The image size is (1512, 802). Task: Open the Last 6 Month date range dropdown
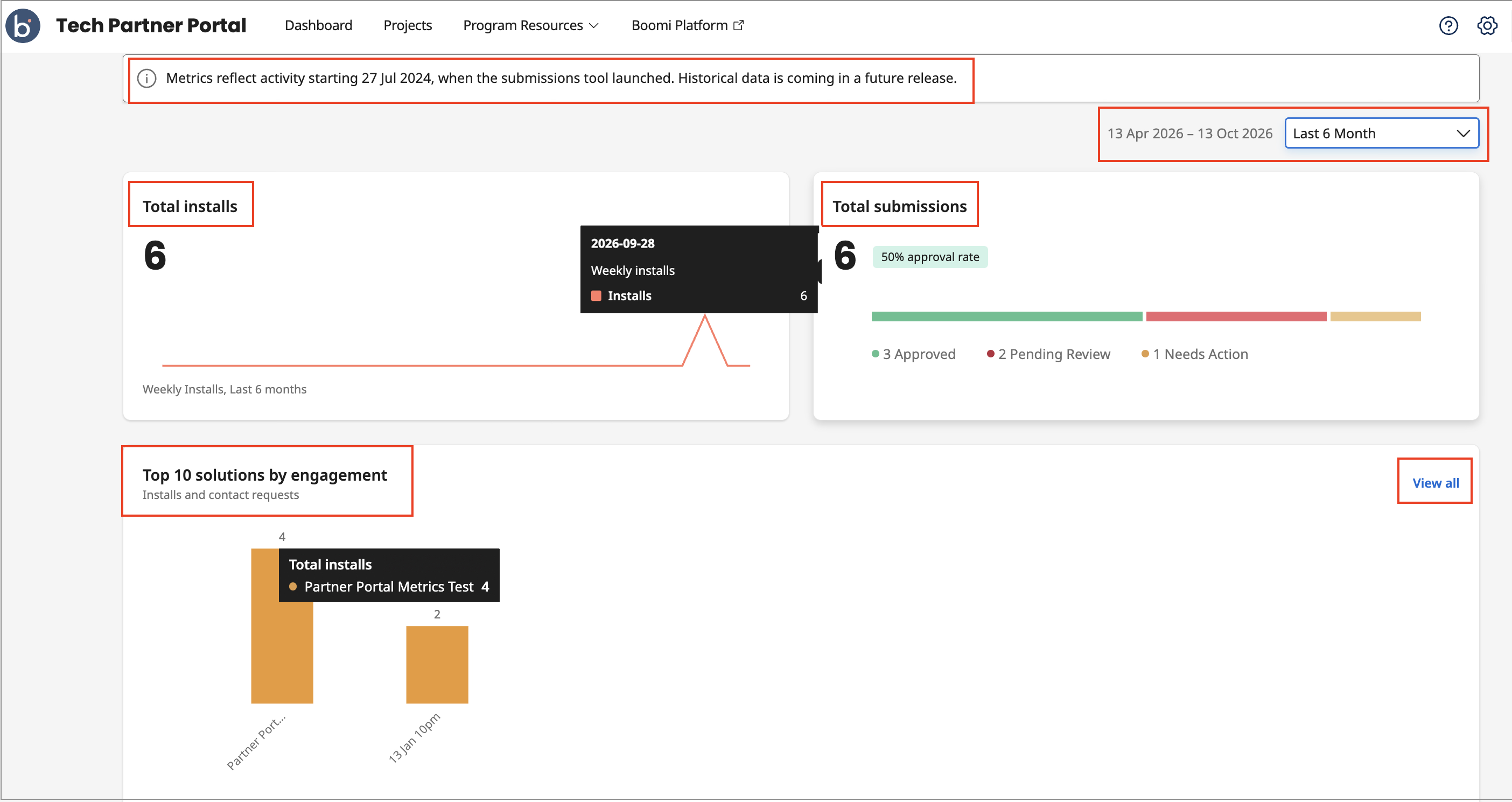[1381, 133]
